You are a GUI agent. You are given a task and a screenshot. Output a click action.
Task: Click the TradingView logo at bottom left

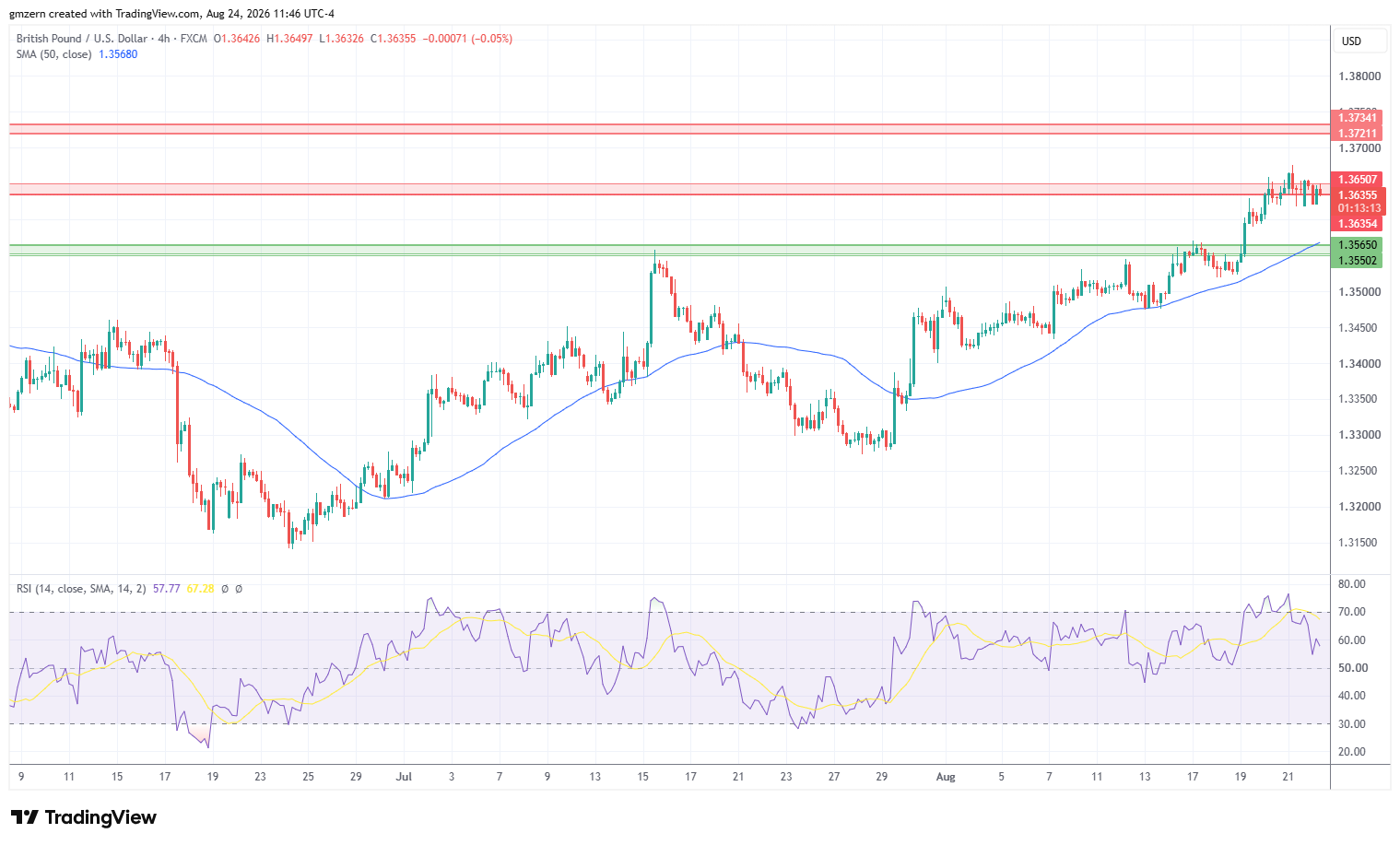(x=84, y=817)
